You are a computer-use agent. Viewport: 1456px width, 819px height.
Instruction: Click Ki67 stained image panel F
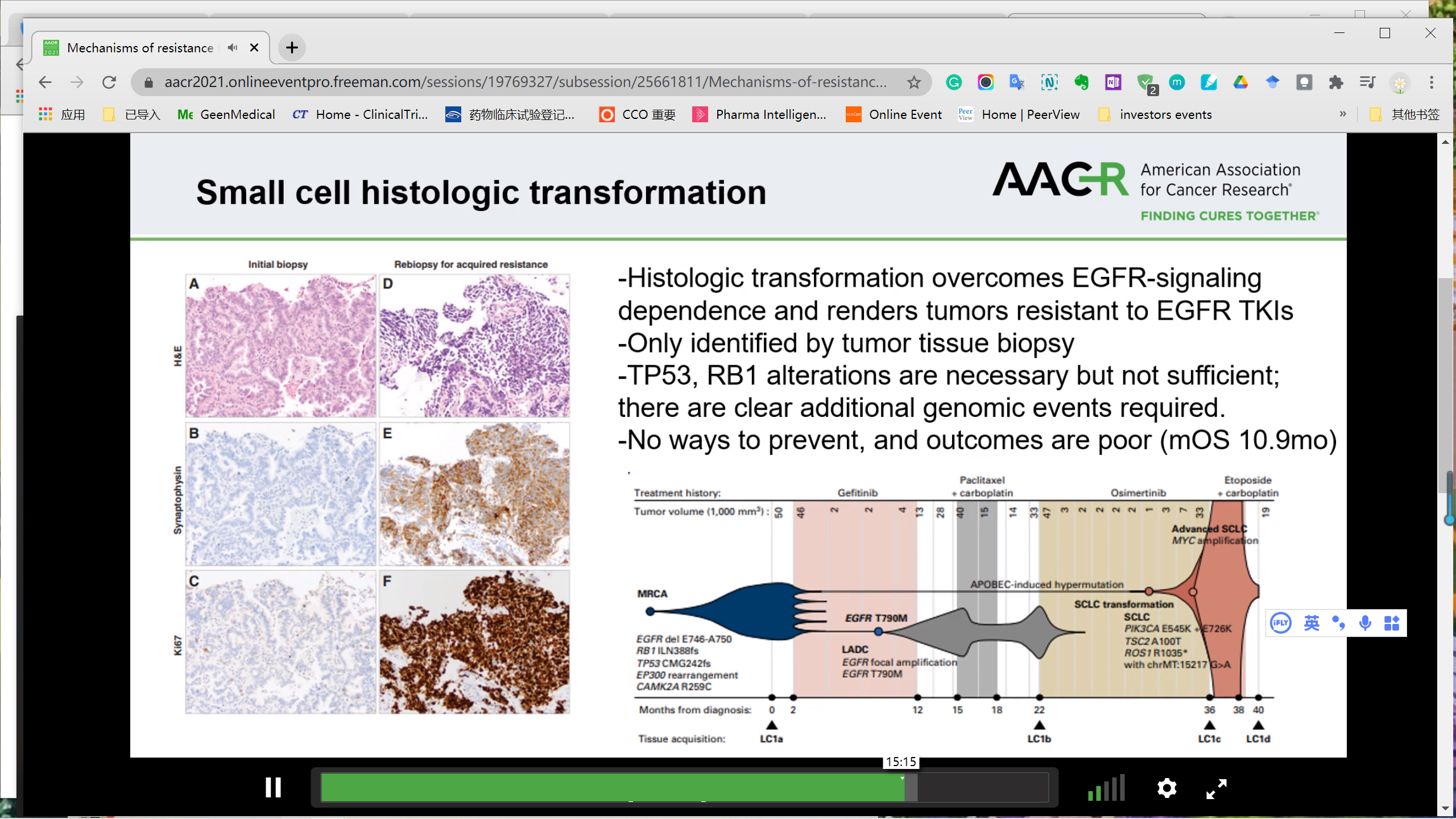[474, 642]
